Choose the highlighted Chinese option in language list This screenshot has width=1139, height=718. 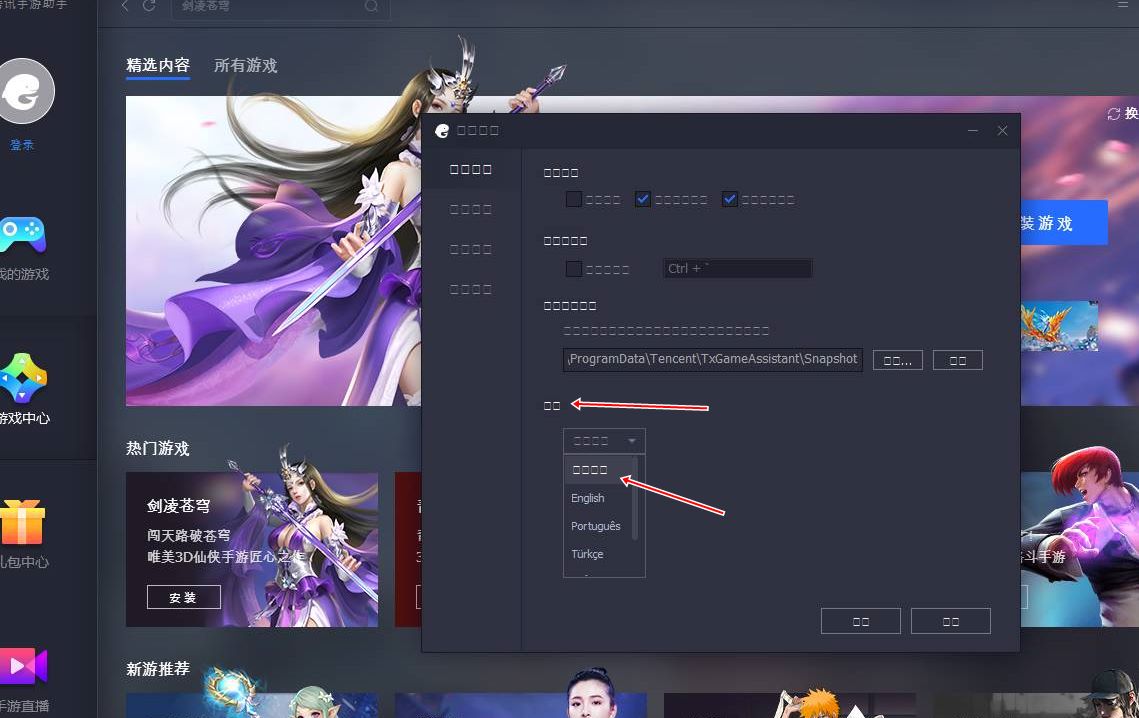pyautogui.click(x=600, y=470)
